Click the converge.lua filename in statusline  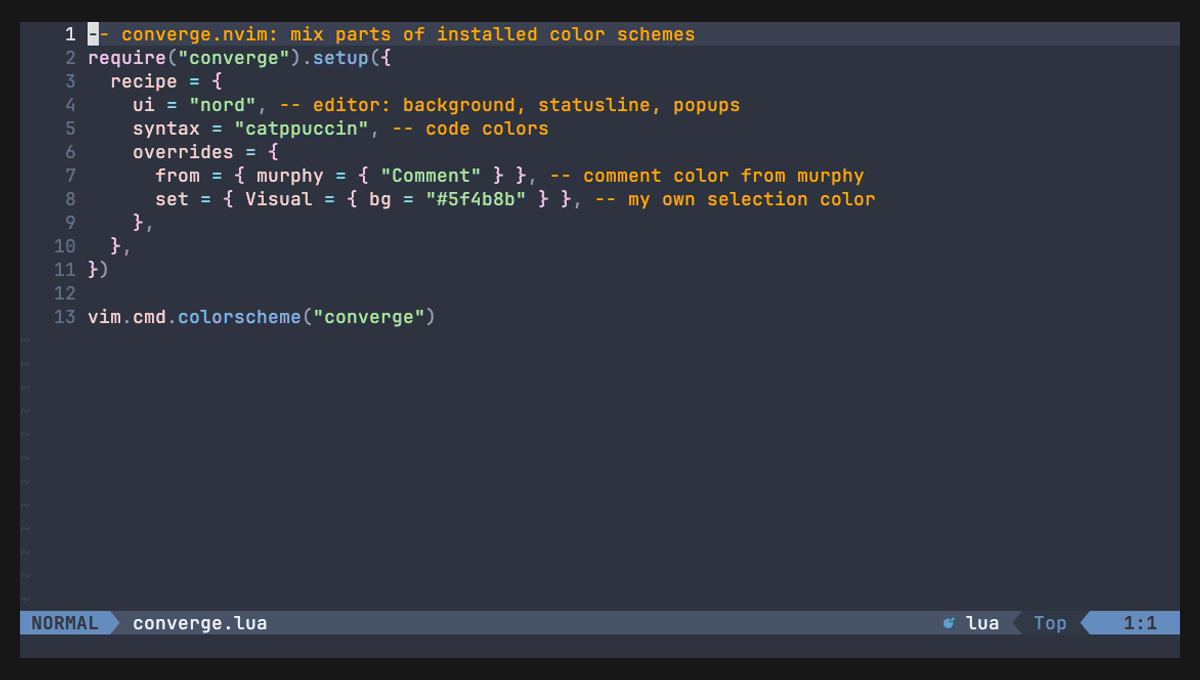(x=200, y=623)
